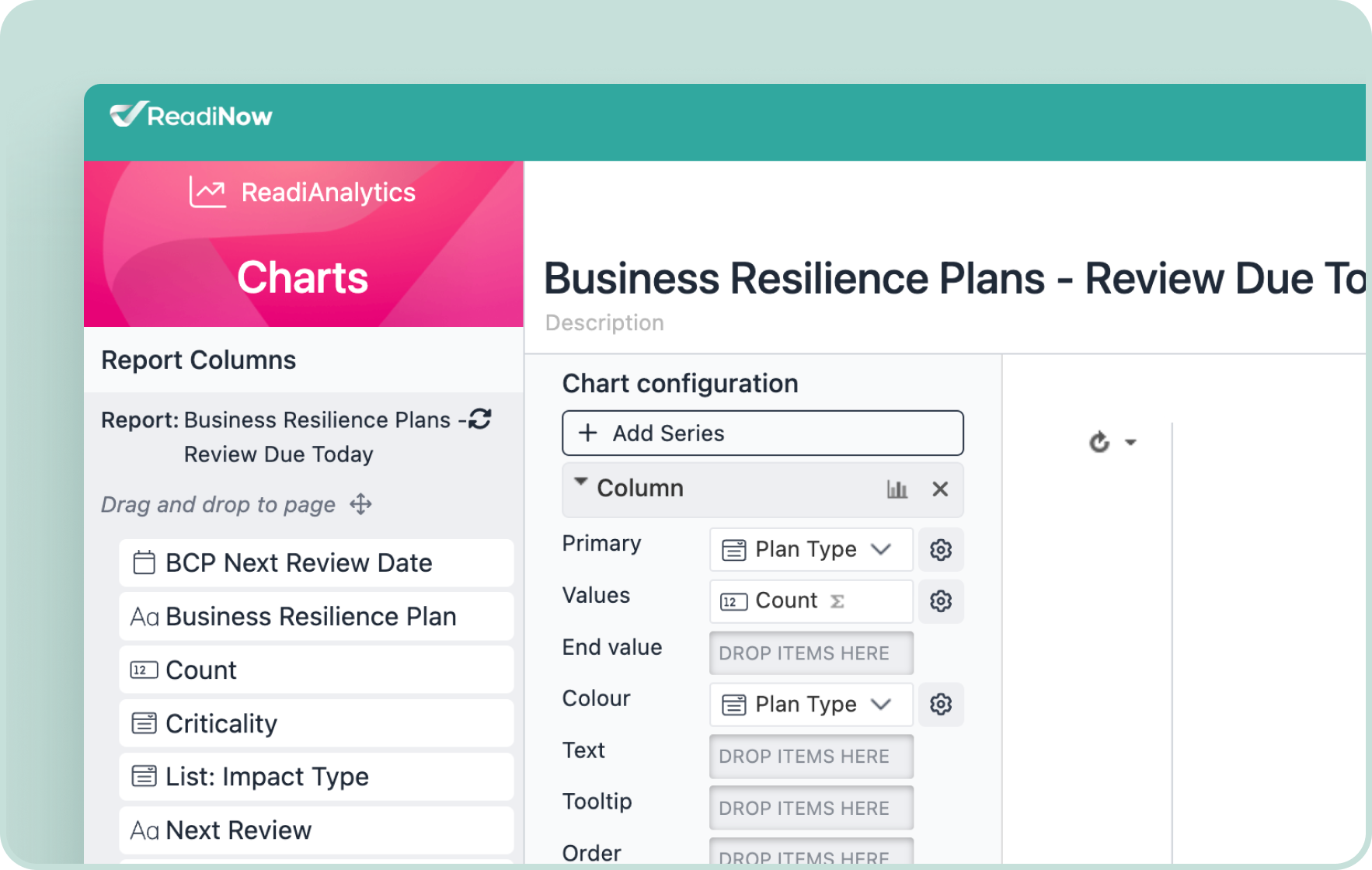Click the Description input field
1372x870 pixels.
click(x=604, y=323)
